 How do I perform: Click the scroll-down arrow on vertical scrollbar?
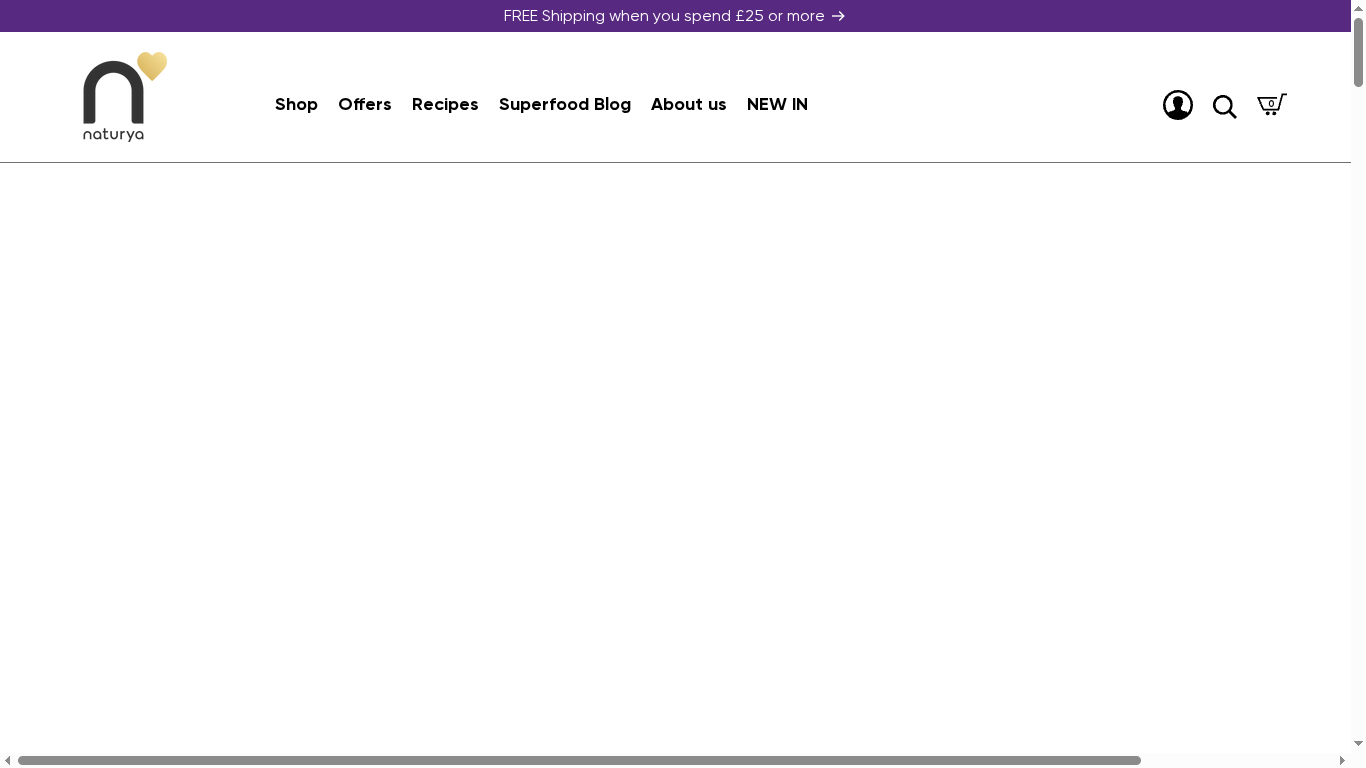pyautogui.click(x=1358, y=744)
